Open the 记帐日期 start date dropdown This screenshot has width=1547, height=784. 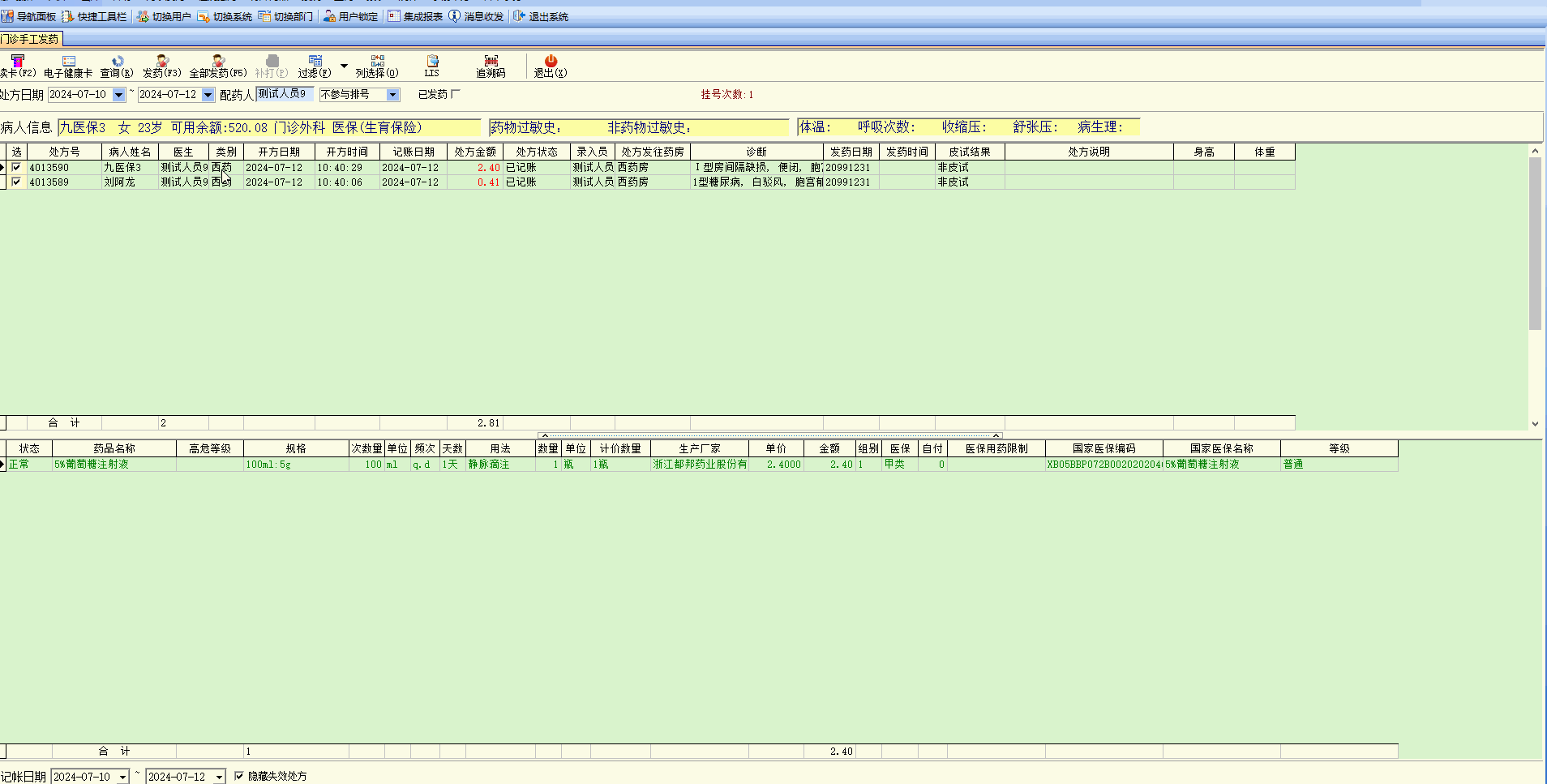[122, 777]
